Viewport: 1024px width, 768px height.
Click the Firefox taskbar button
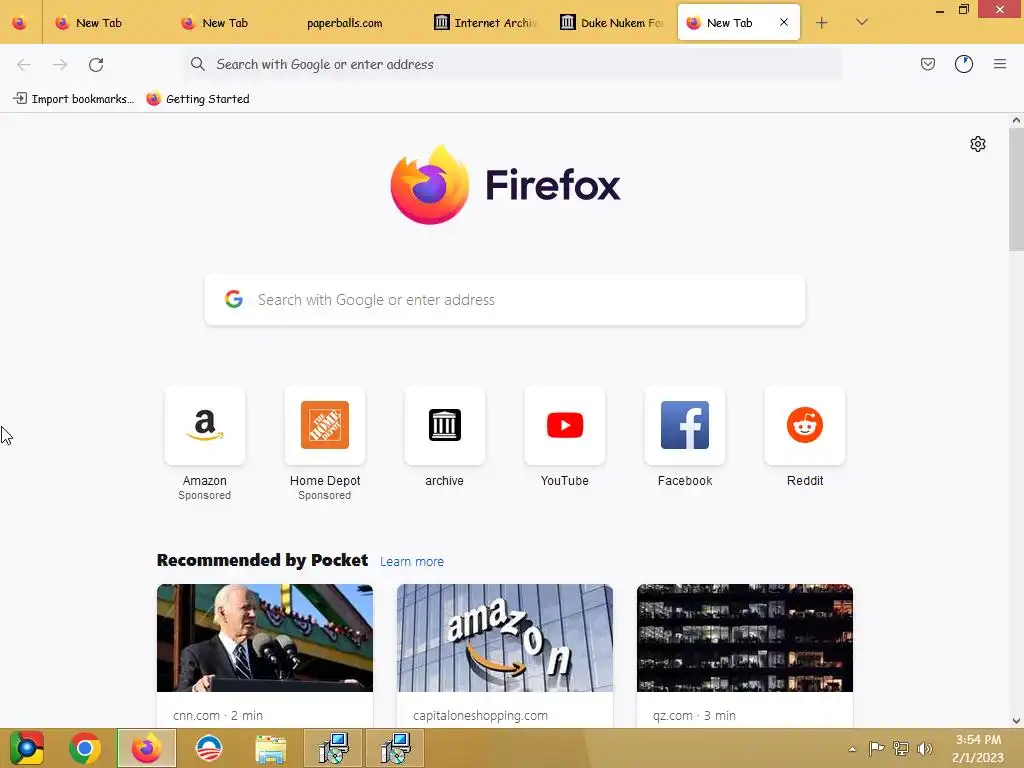[x=146, y=748]
